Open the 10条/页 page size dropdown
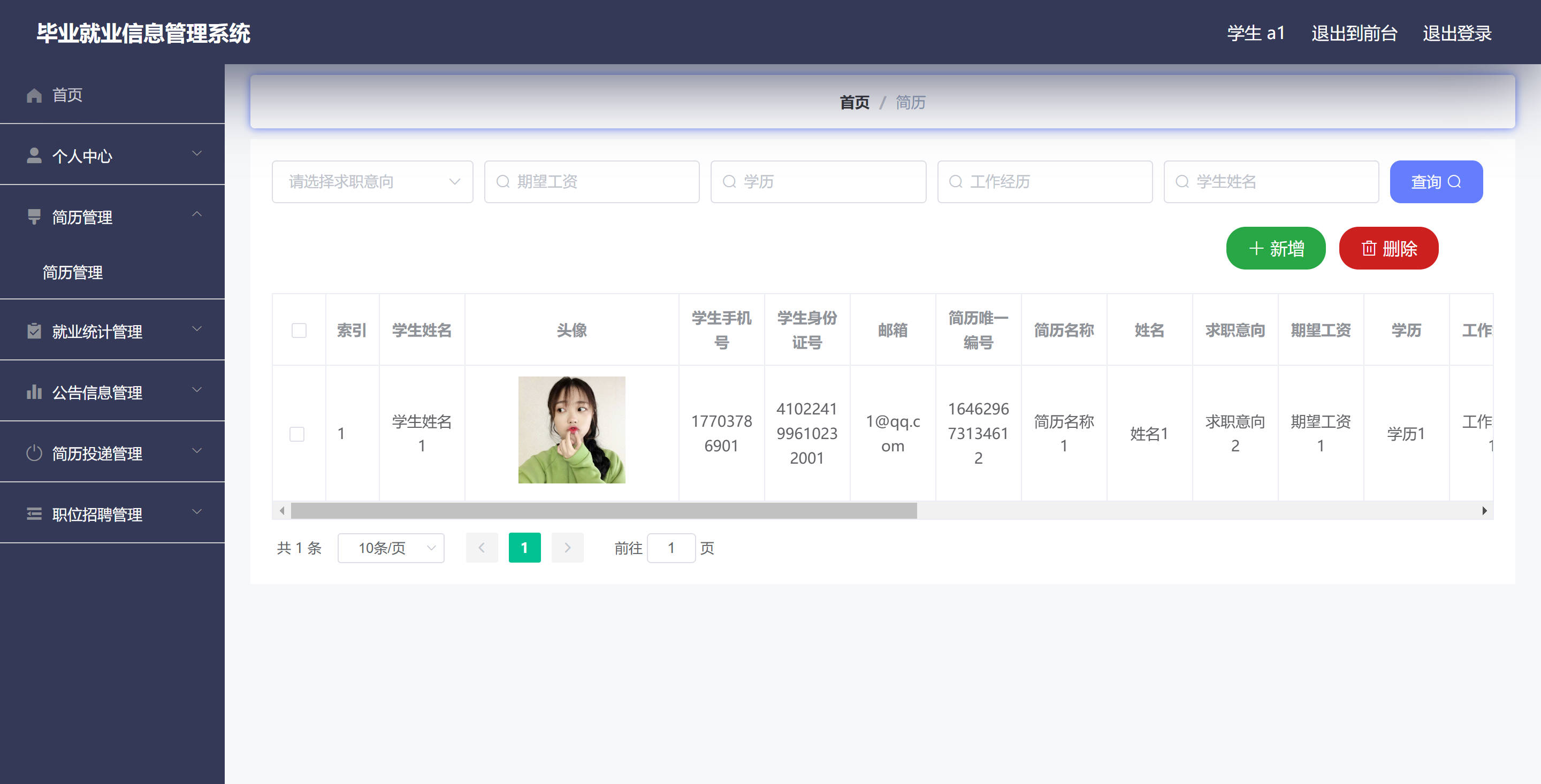The image size is (1541, 784). [391, 548]
